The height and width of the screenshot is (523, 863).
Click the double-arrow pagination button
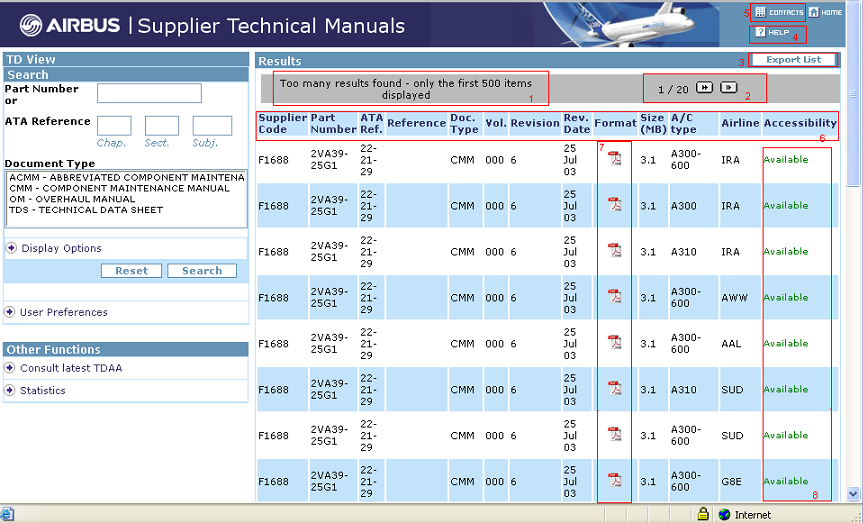704,88
